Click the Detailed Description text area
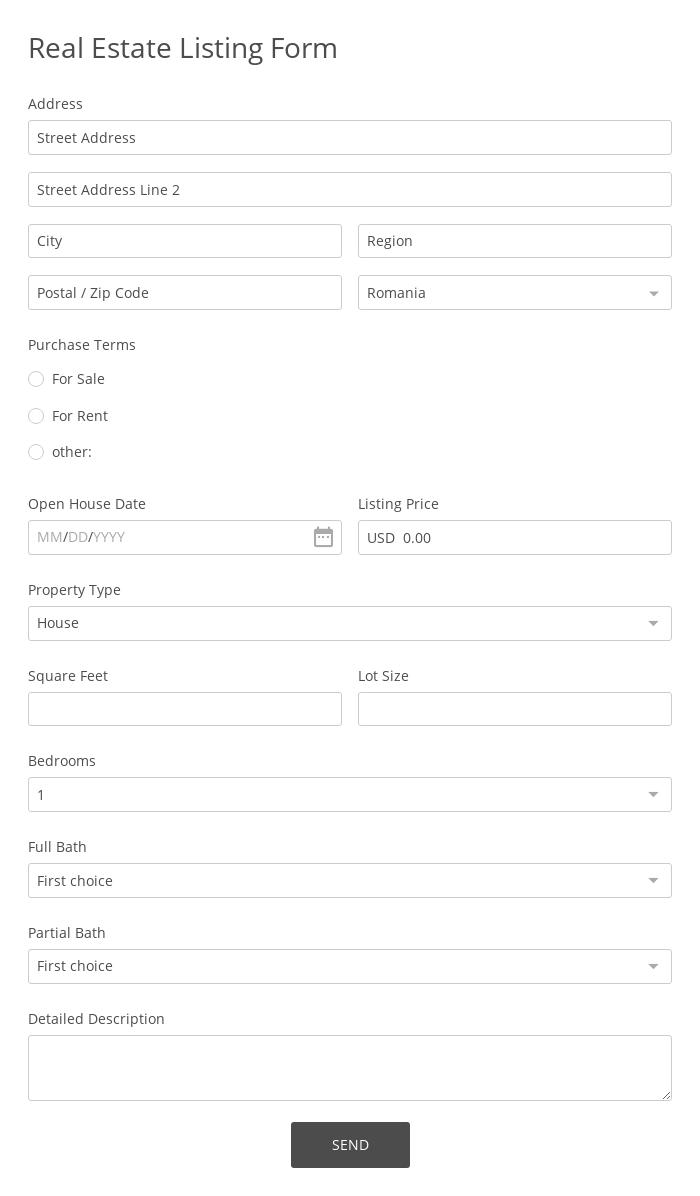The width and height of the screenshot is (700, 1196). [349, 1067]
